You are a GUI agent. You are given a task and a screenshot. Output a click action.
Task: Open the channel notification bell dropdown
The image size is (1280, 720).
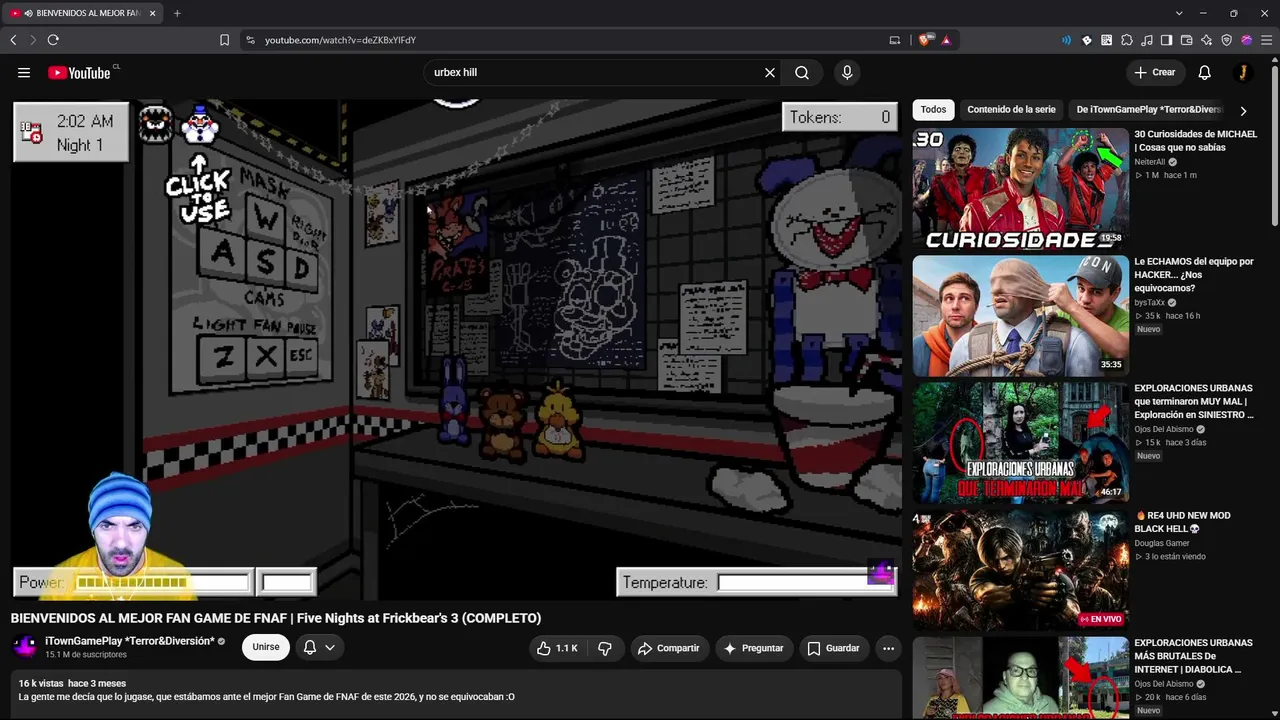319,647
